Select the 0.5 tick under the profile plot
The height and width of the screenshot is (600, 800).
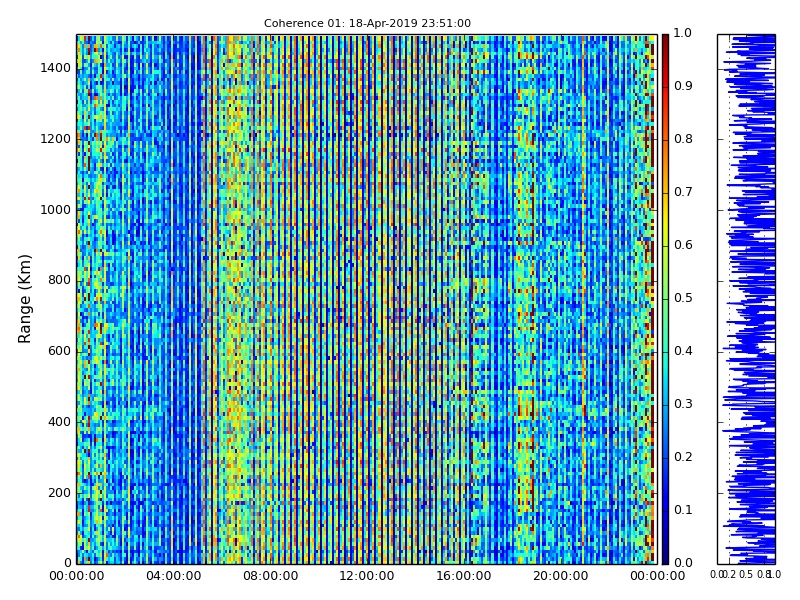745,574
